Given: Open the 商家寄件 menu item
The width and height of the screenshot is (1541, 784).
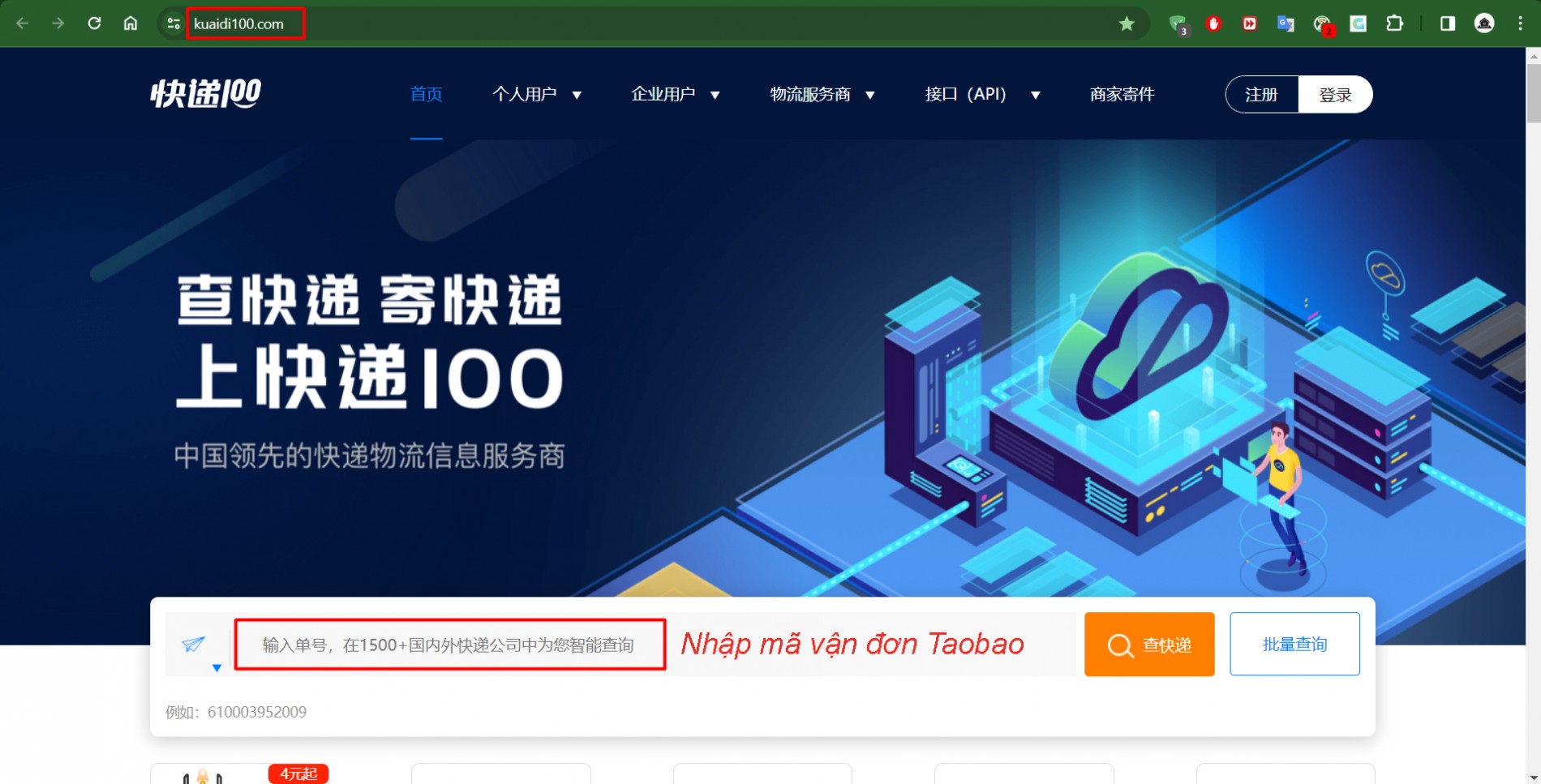Looking at the screenshot, I should click(1122, 94).
